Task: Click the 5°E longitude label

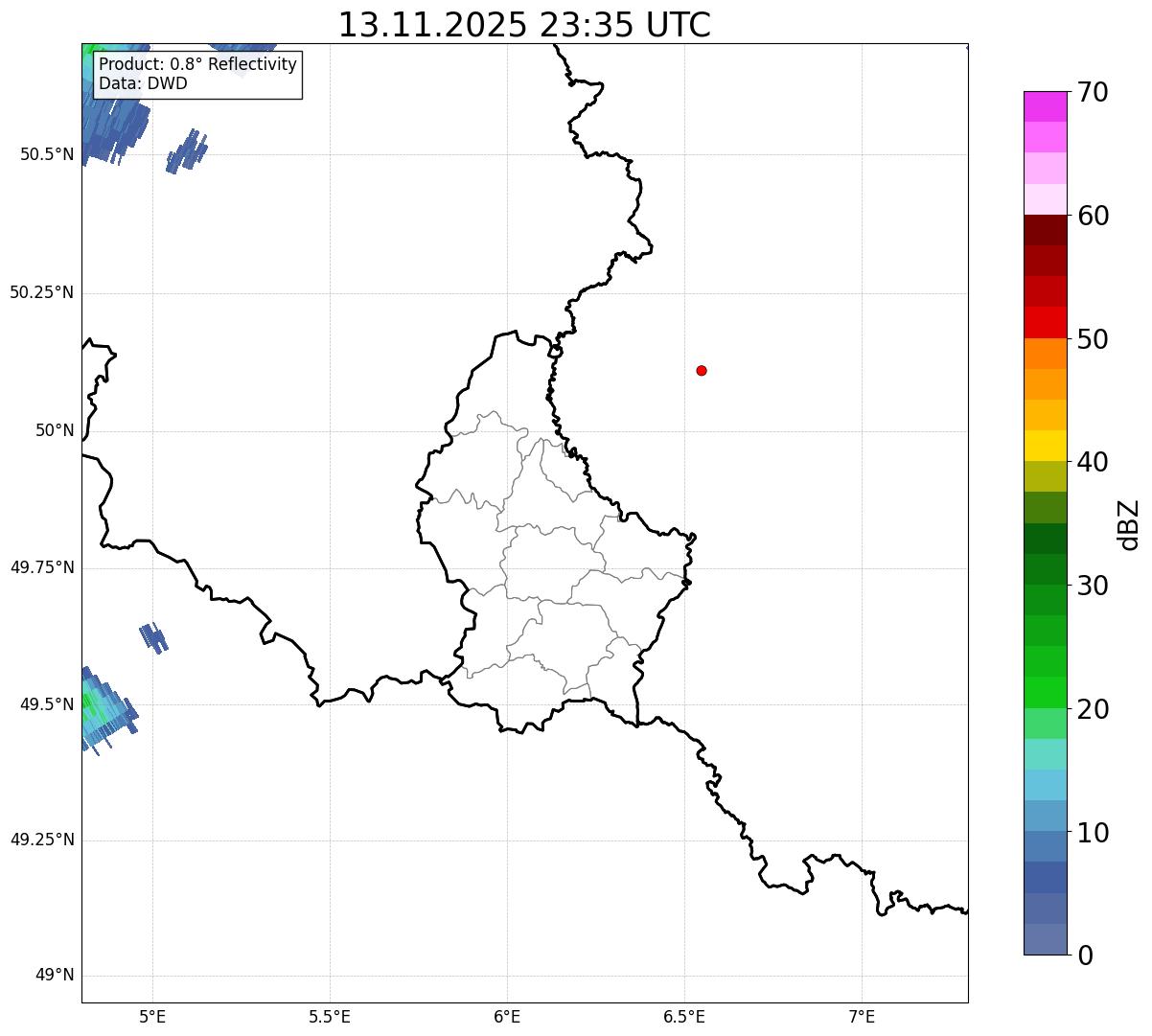Action: click(x=152, y=1017)
